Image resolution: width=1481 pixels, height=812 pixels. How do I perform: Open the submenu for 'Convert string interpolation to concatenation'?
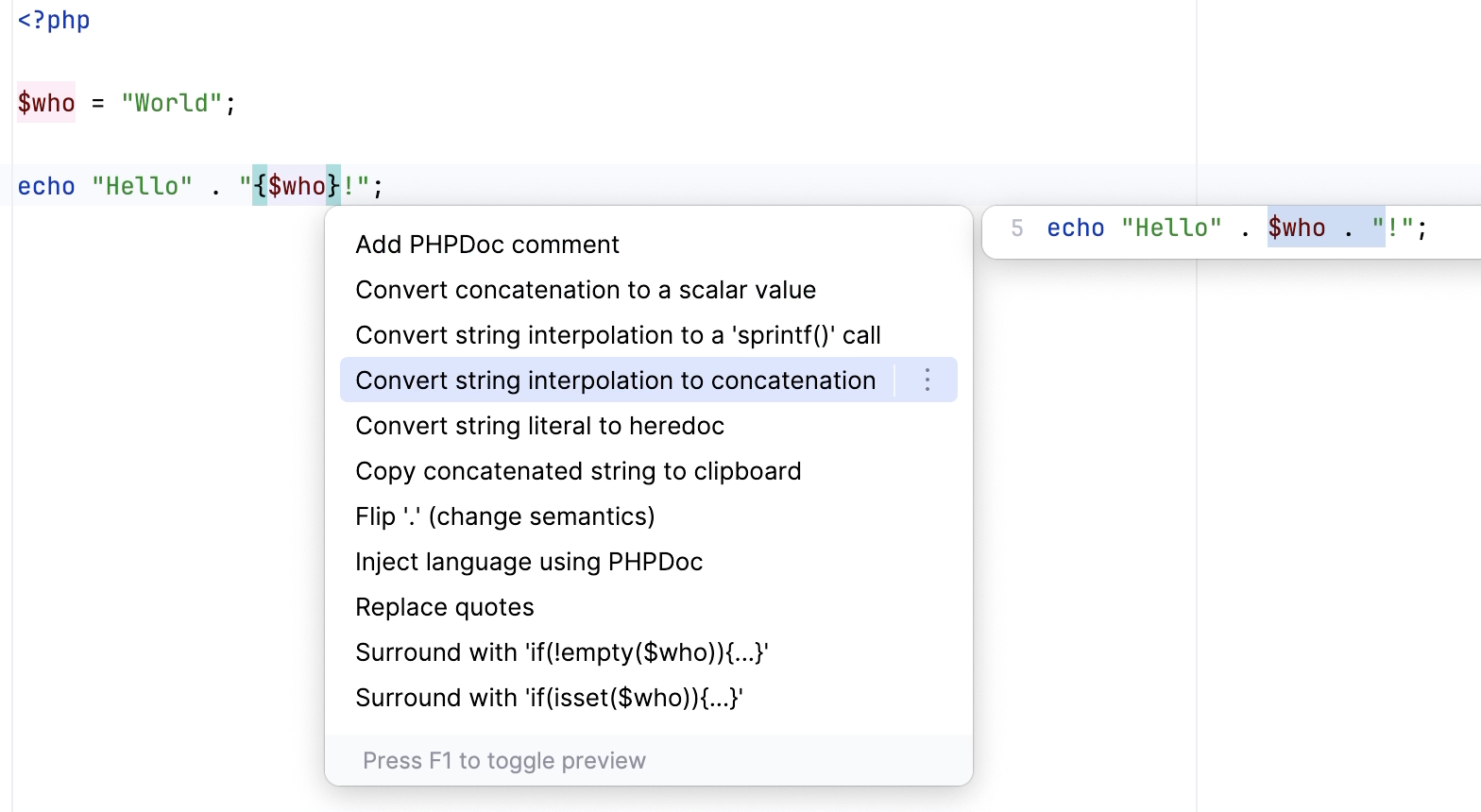click(x=928, y=380)
